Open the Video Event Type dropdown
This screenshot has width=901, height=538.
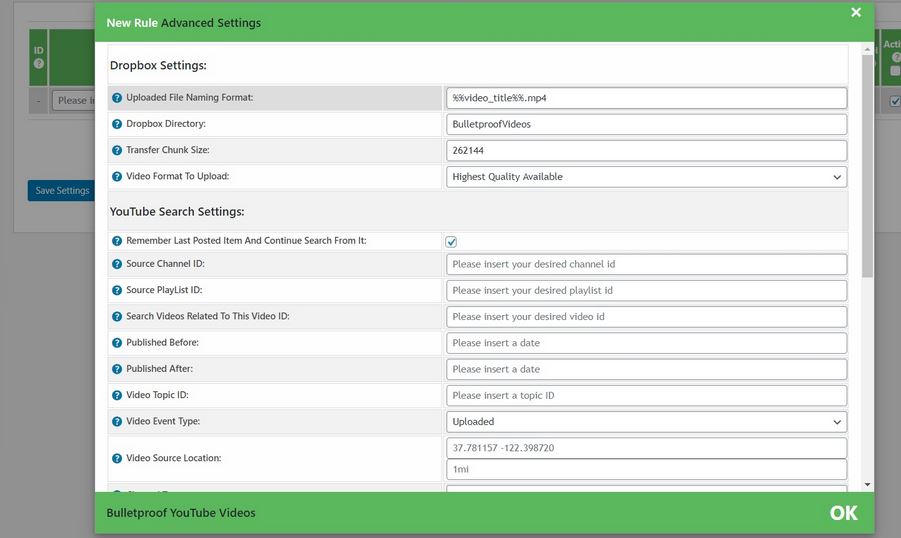(646, 422)
